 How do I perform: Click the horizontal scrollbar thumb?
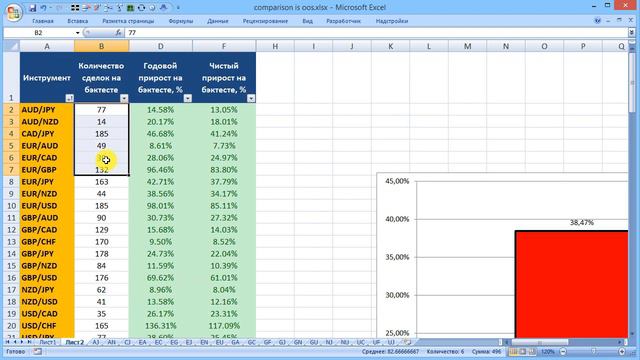point(539,342)
